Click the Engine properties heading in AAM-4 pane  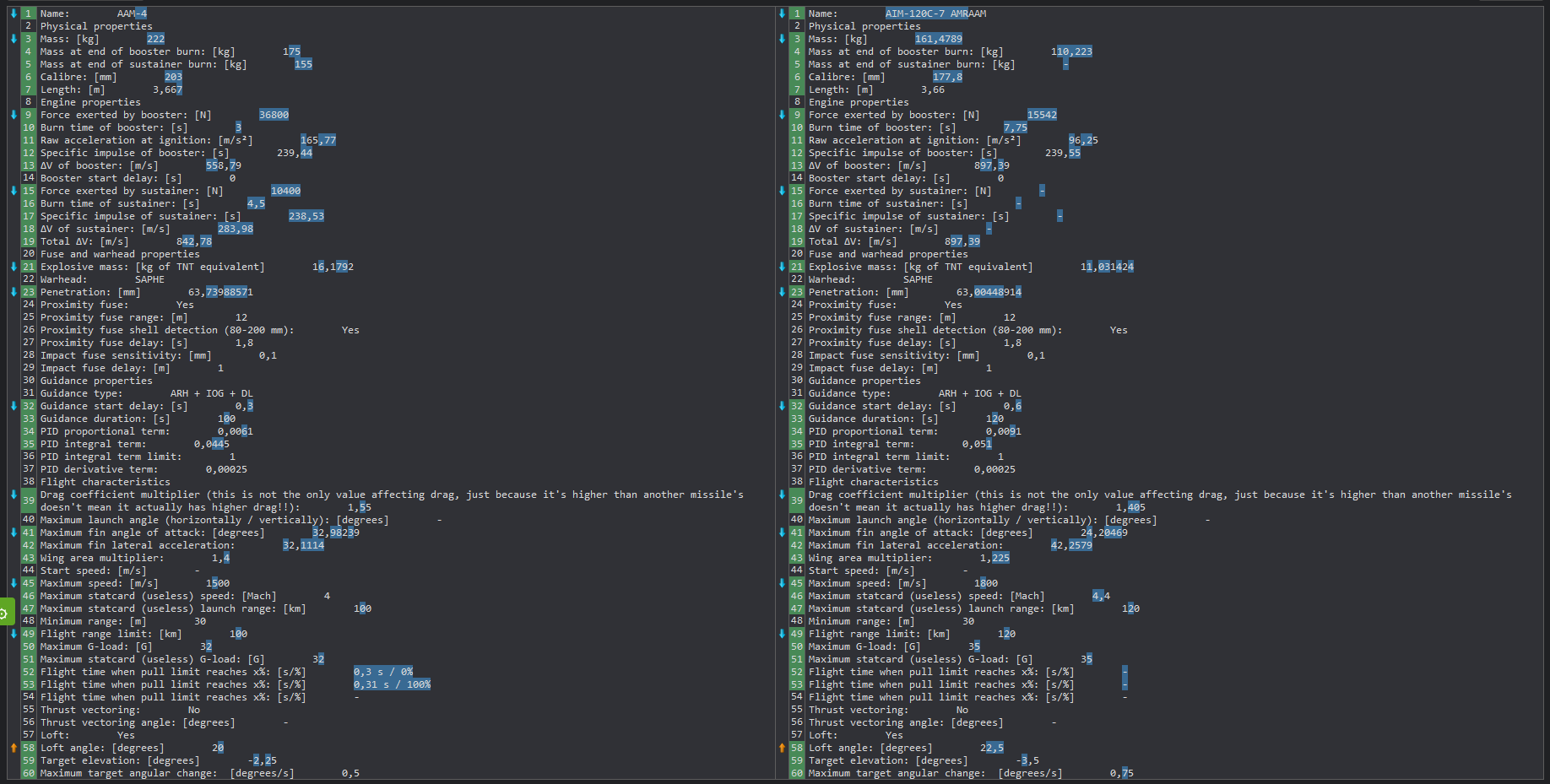point(90,102)
